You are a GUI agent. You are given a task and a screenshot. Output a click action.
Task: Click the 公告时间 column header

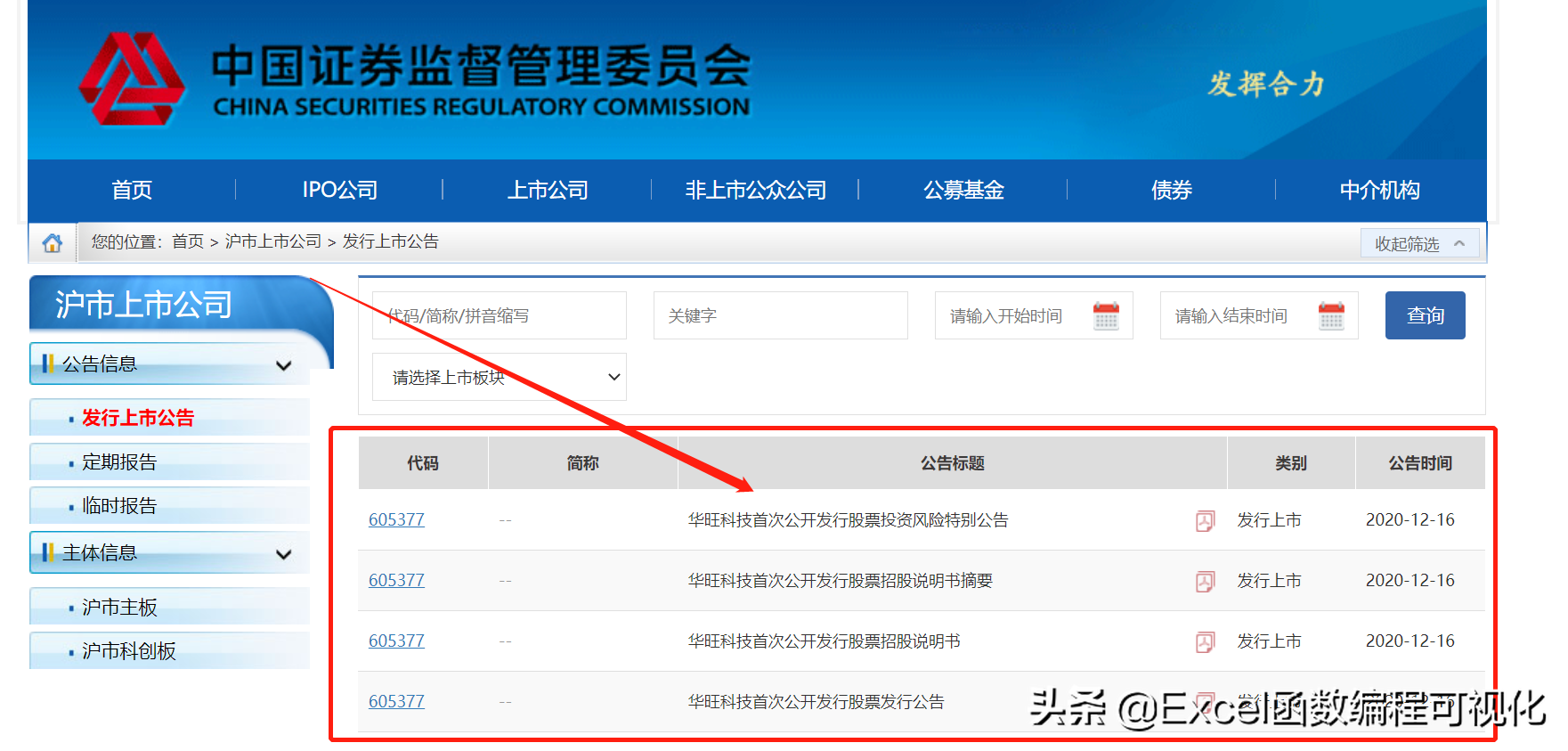1420,463
